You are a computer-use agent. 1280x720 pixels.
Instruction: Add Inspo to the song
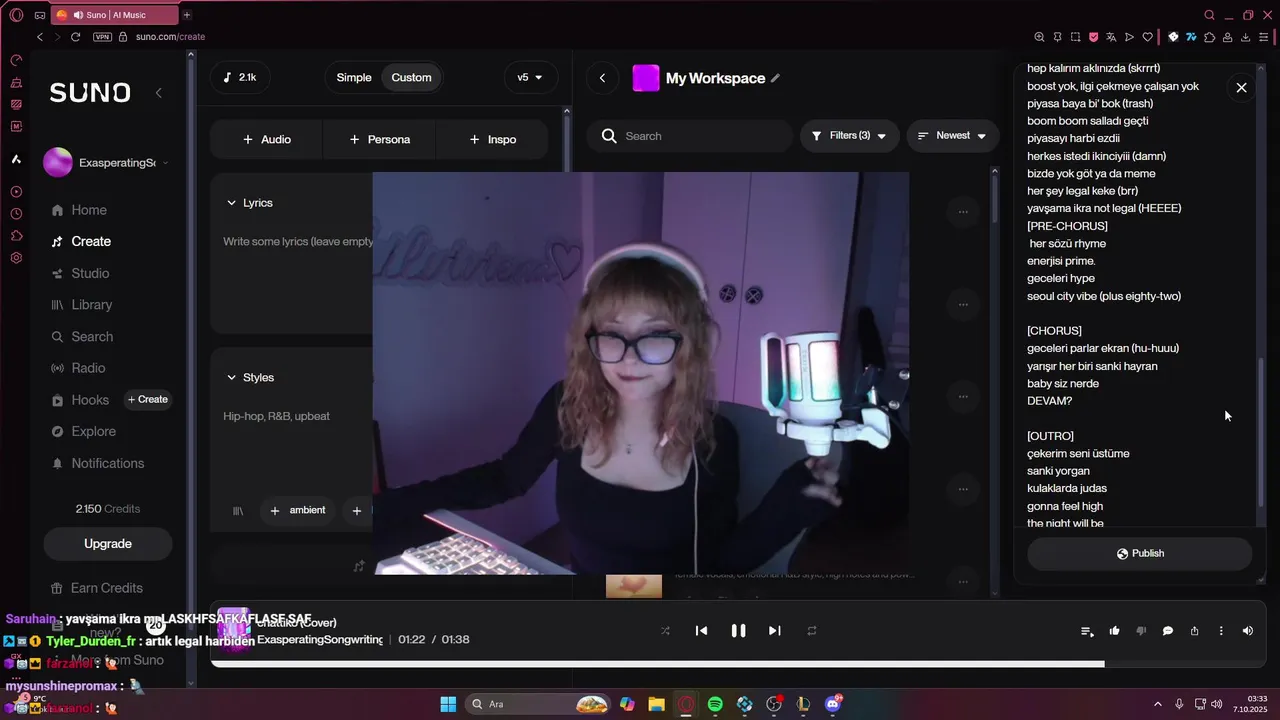493,139
